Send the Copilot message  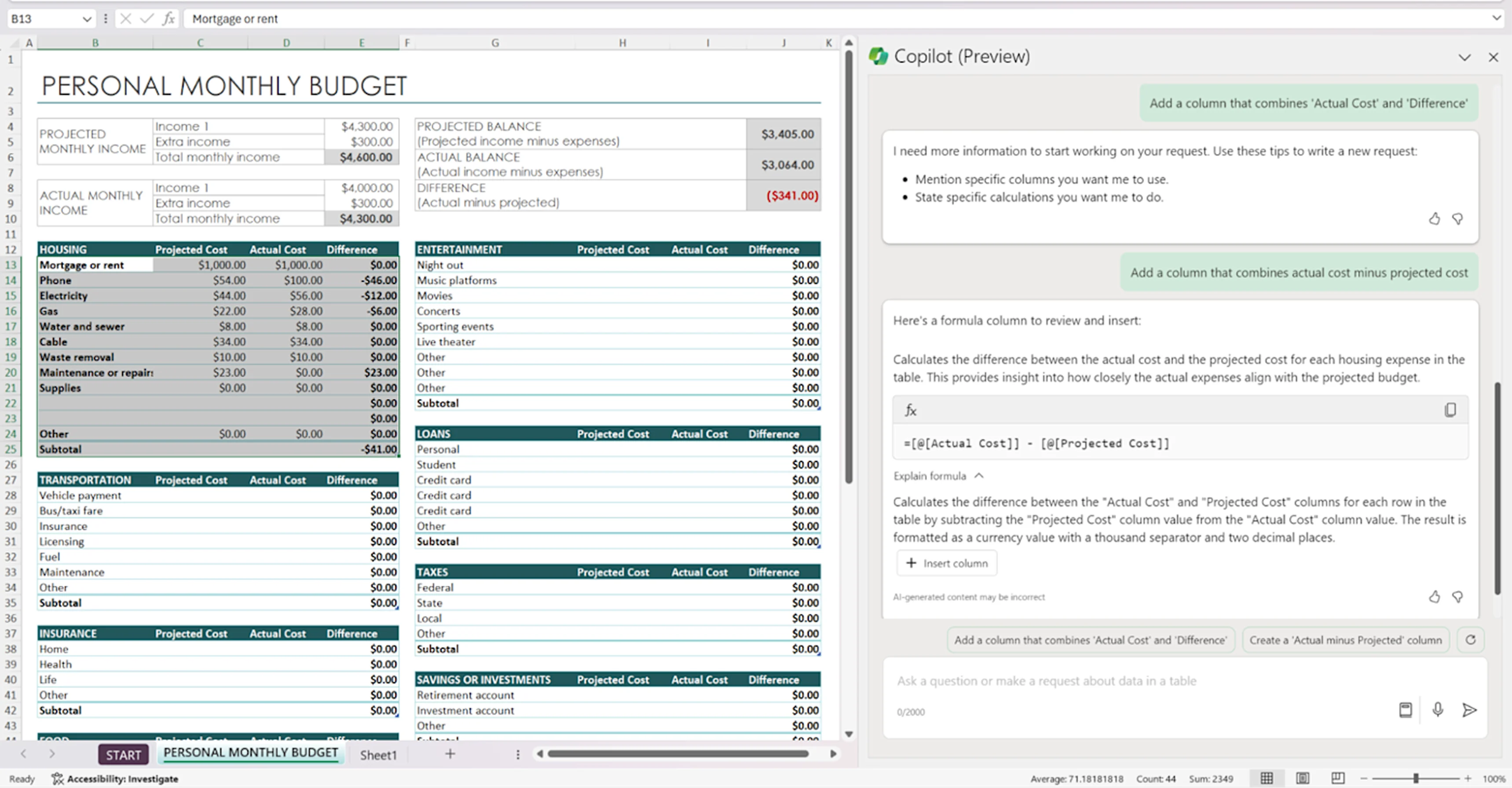tap(1469, 710)
